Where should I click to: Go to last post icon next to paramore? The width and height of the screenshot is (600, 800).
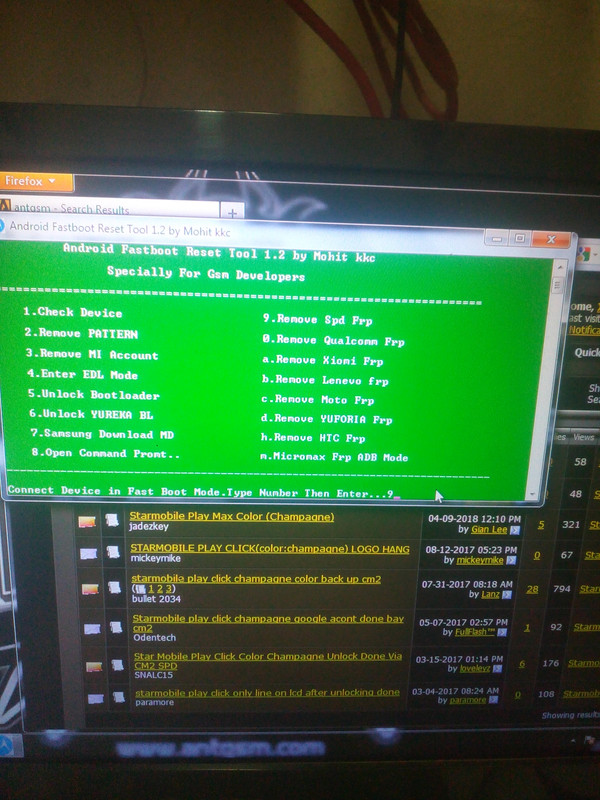pyautogui.click(x=493, y=700)
